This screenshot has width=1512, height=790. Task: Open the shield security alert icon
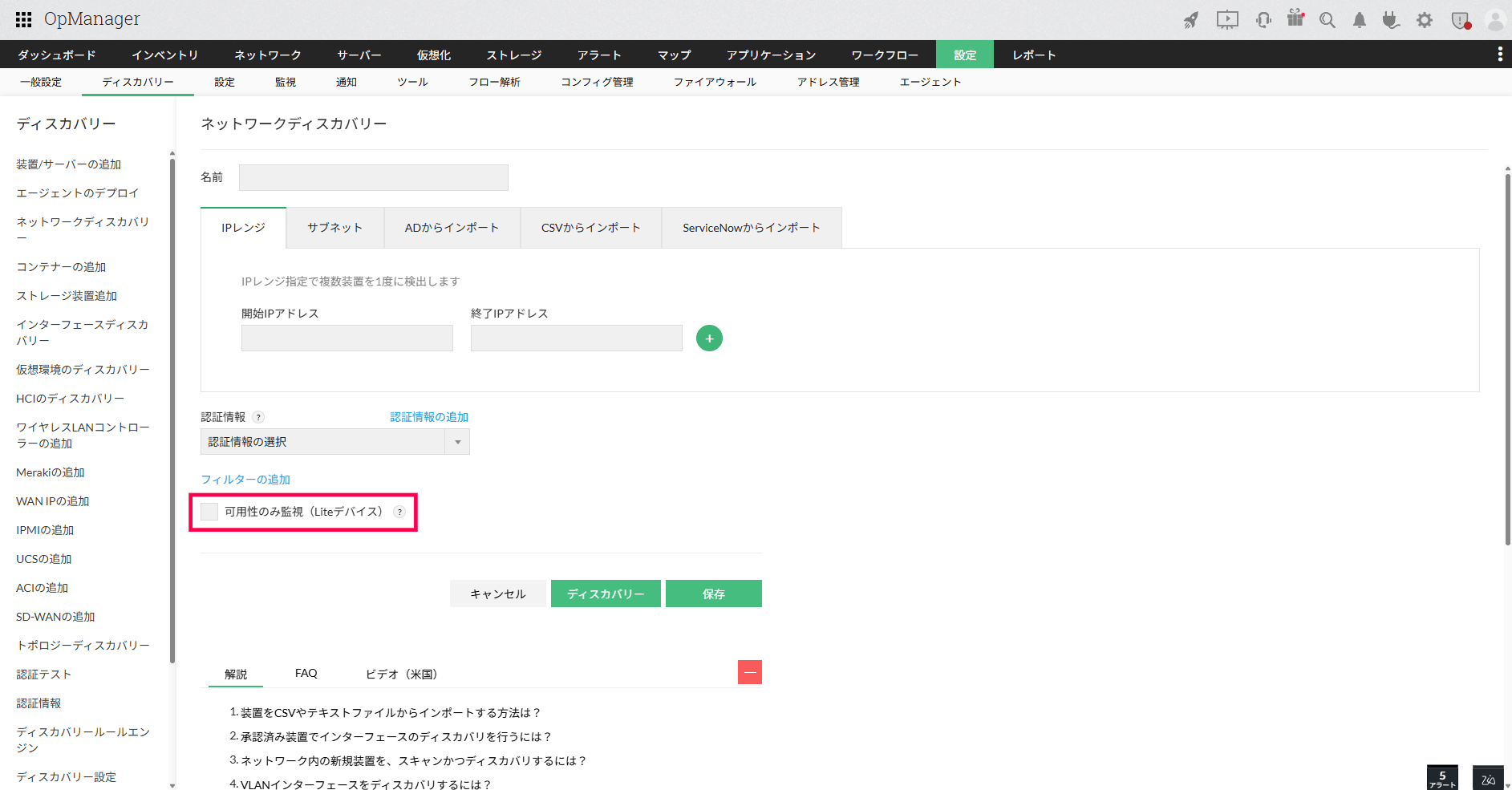click(x=1461, y=20)
